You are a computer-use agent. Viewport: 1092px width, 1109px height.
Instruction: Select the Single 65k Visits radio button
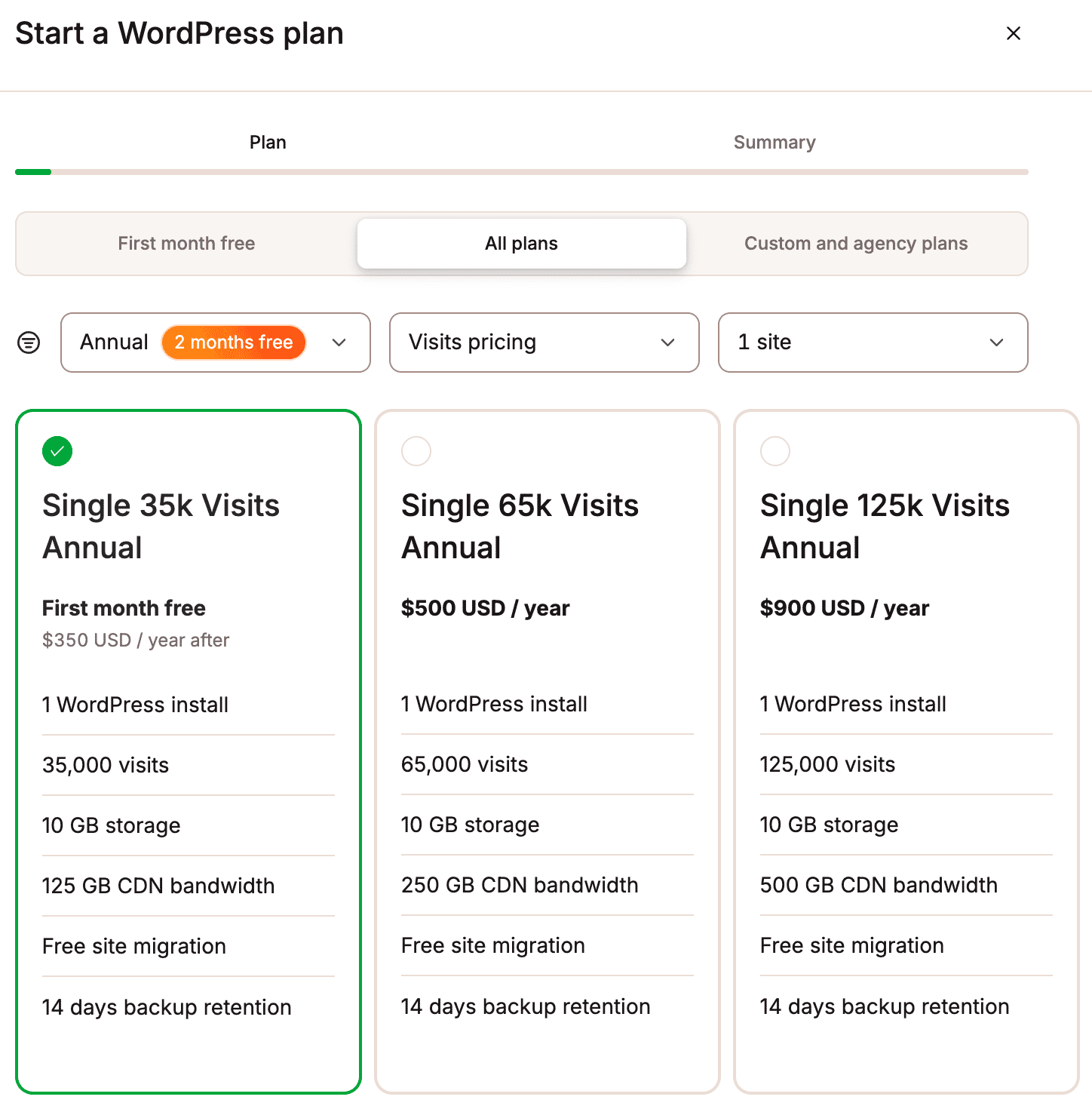[x=416, y=451]
